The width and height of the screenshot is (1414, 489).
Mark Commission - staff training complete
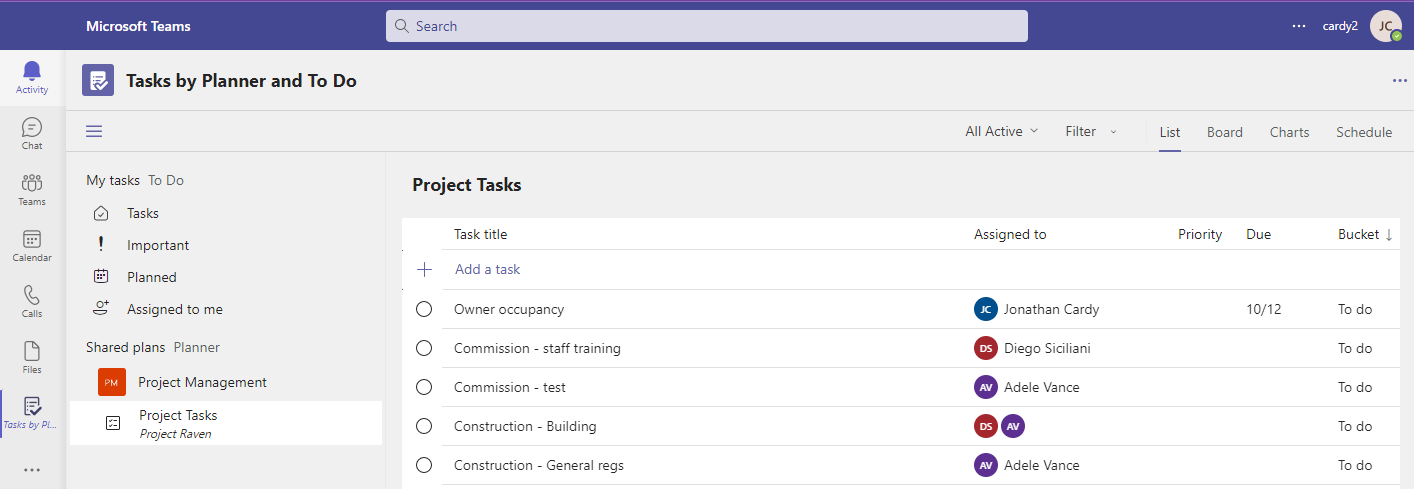point(424,348)
